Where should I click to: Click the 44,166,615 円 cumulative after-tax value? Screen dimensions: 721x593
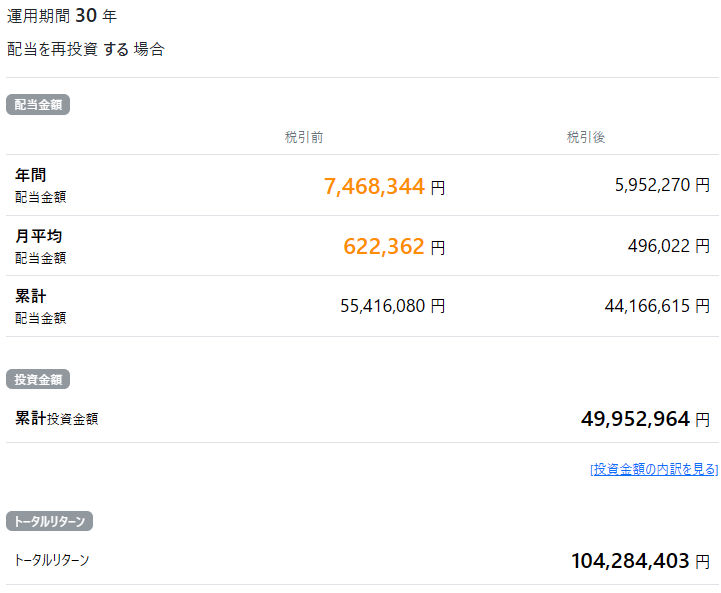pyautogui.click(x=657, y=307)
